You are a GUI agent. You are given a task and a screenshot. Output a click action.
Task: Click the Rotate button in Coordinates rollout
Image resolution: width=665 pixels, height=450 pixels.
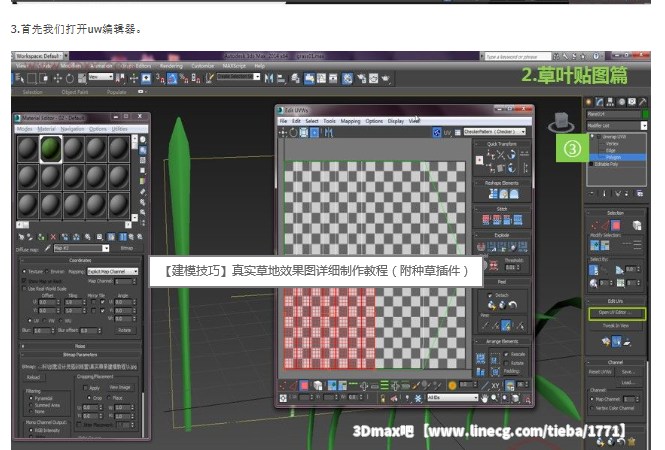125,330
